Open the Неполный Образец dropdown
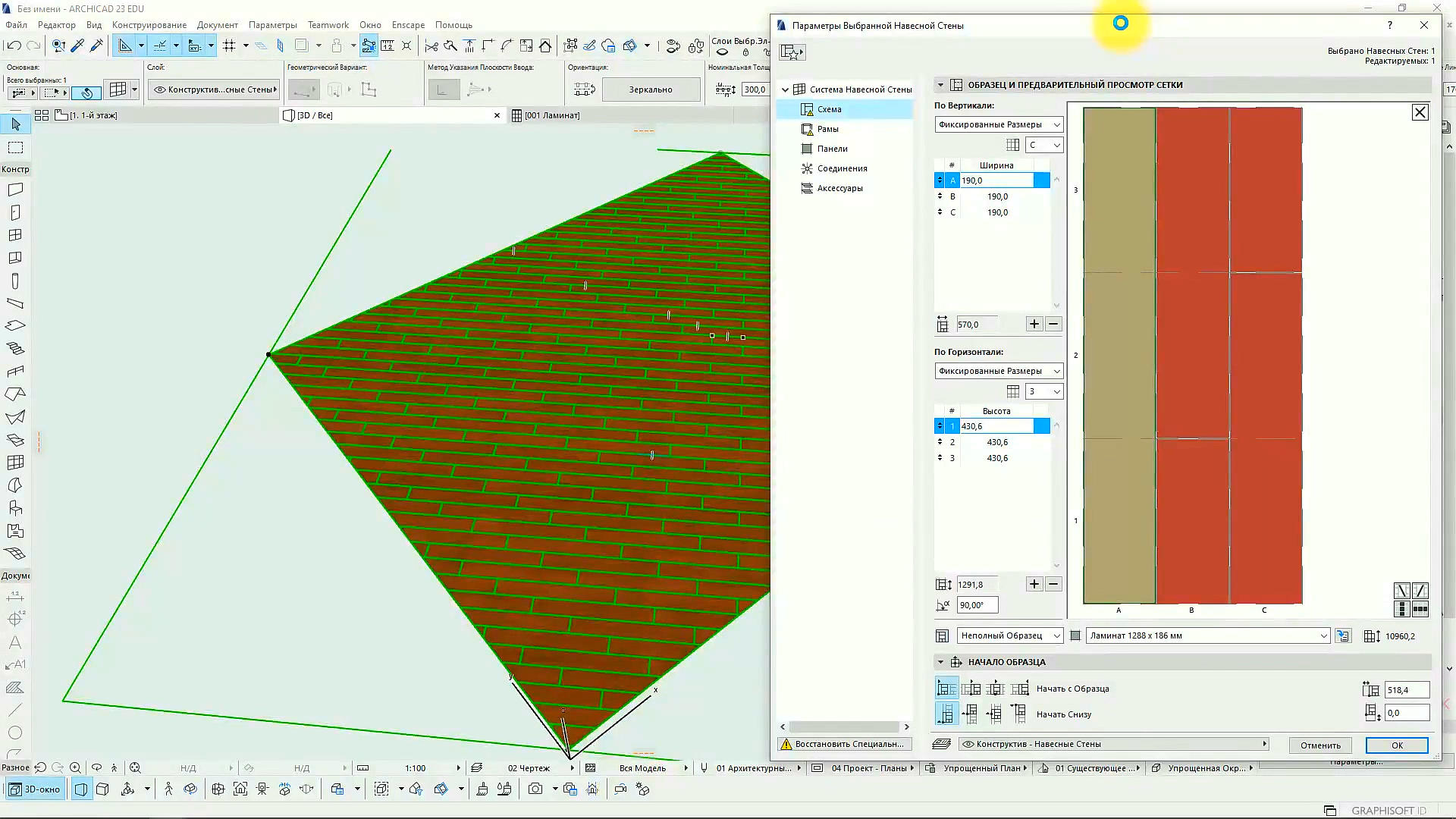The width and height of the screenshot is (1456, 819). pos(1009,636)
